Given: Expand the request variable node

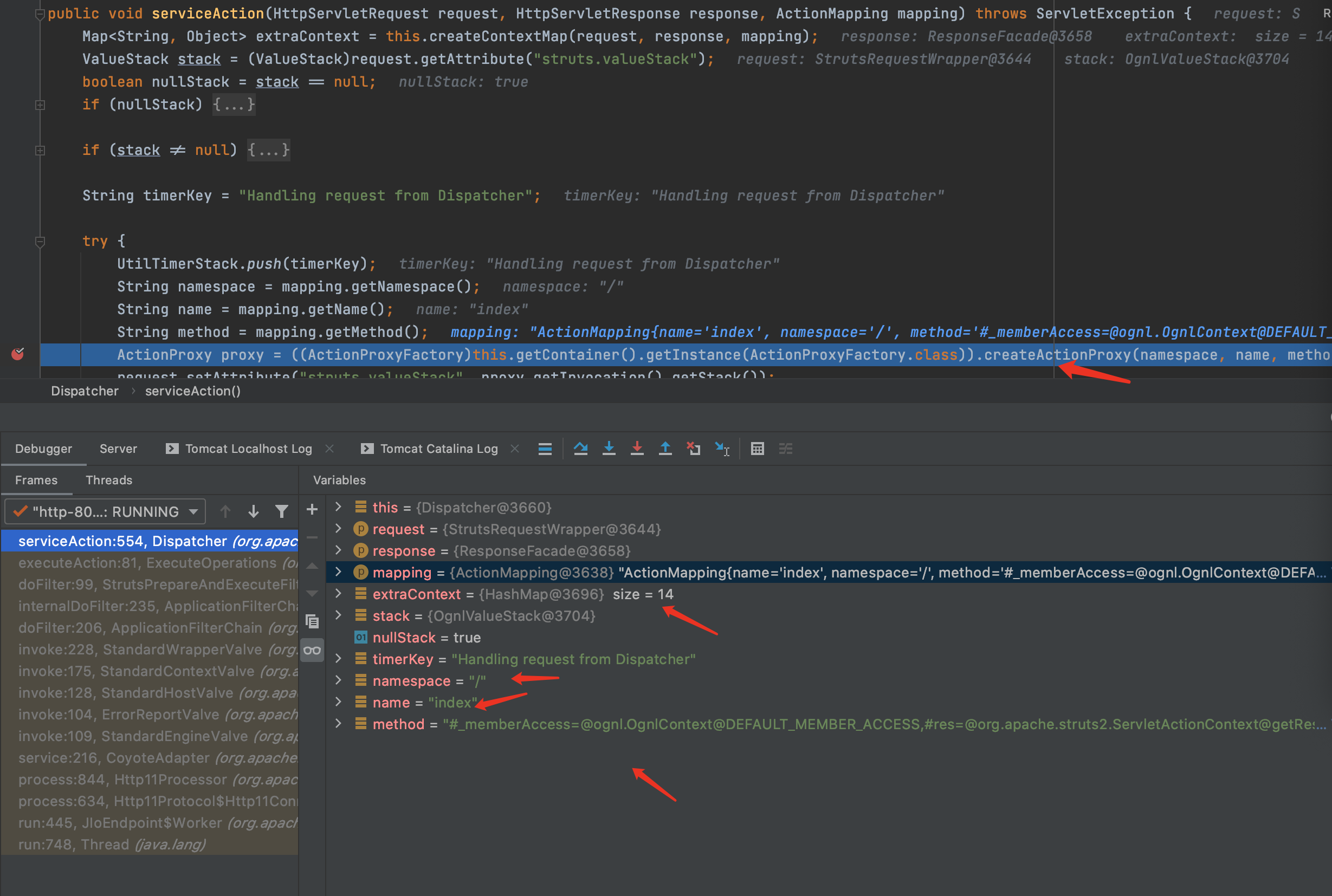Looking at the screenshot, I should point(338,529).
